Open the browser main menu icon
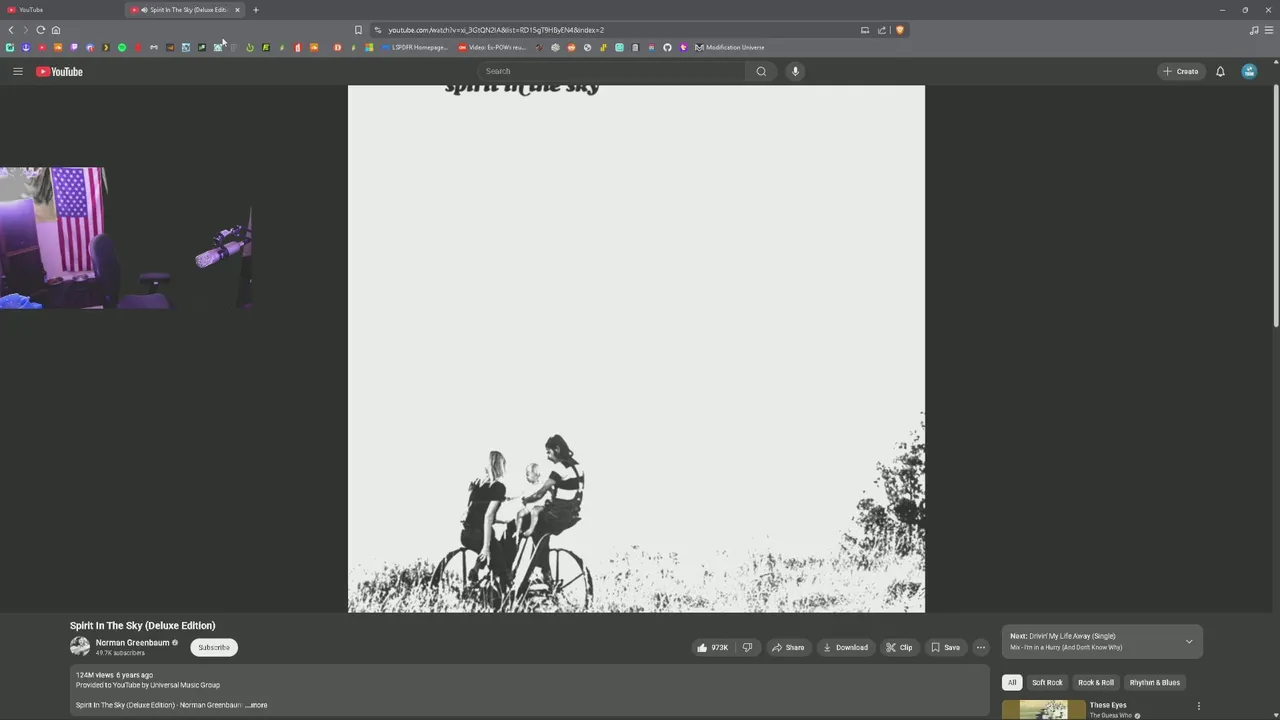 click(1269, 30)
